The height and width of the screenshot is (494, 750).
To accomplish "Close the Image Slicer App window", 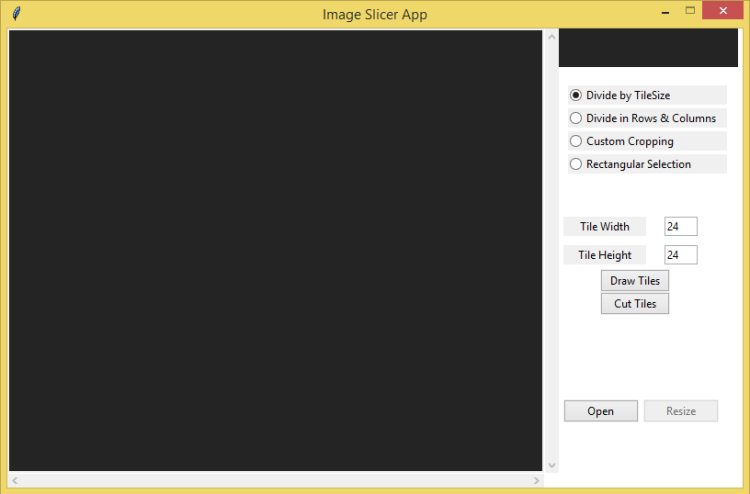I will [722, 11].
